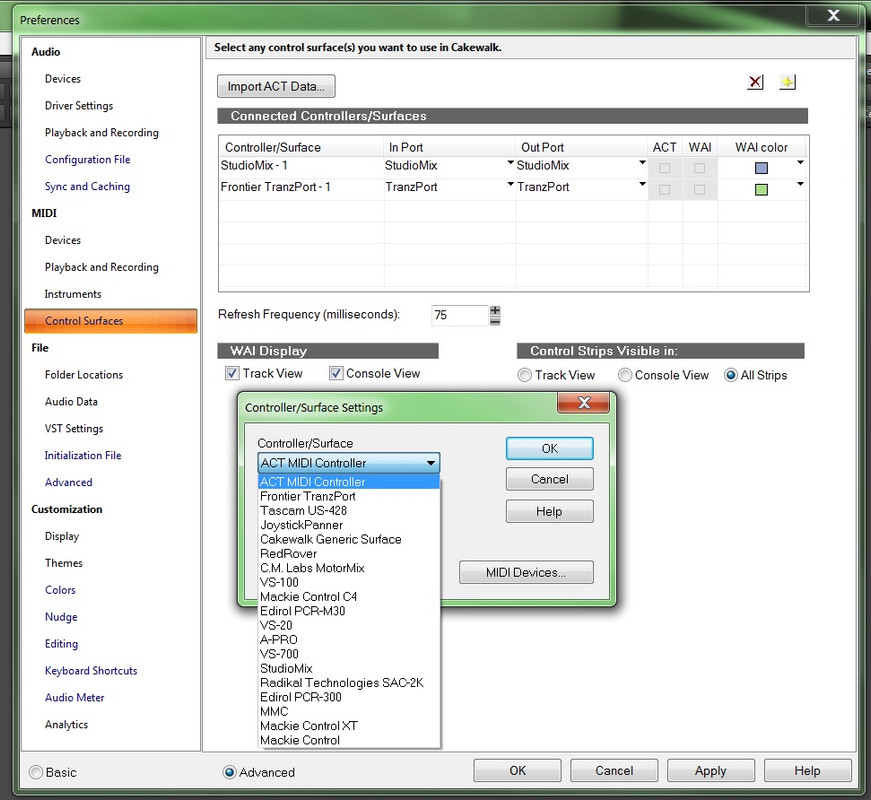
Task: Open TranzPort Out Port dropdown
Action: [642, 184]
